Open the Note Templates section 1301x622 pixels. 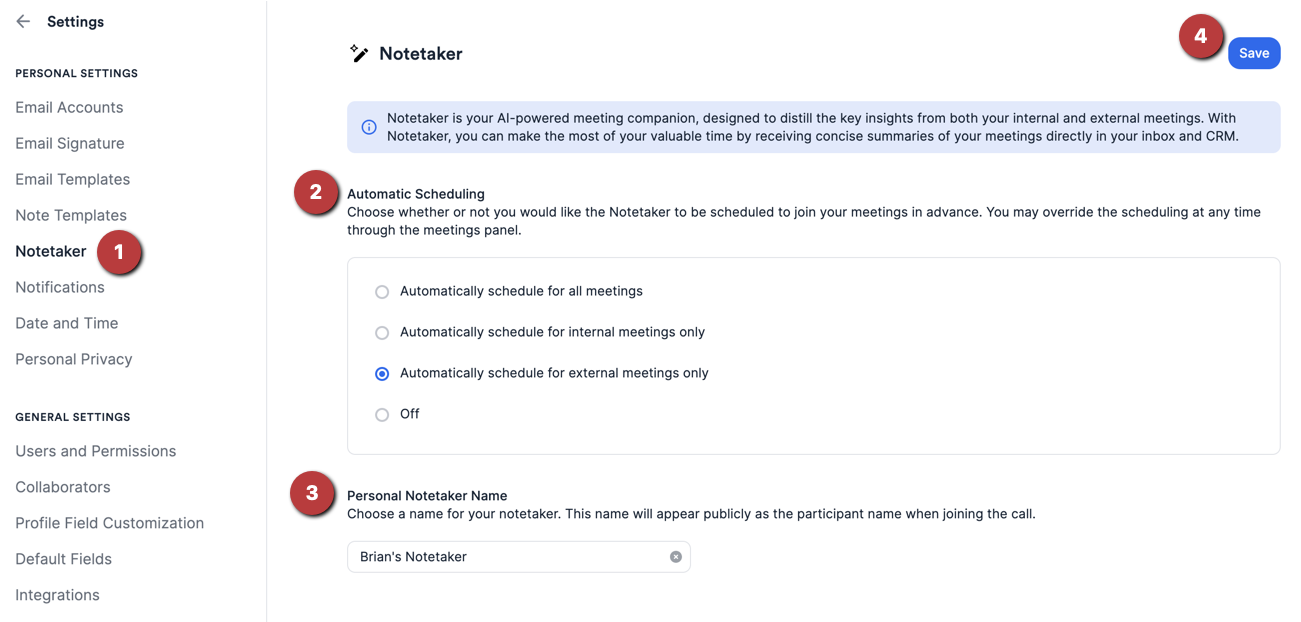click(x=71, y=215)
